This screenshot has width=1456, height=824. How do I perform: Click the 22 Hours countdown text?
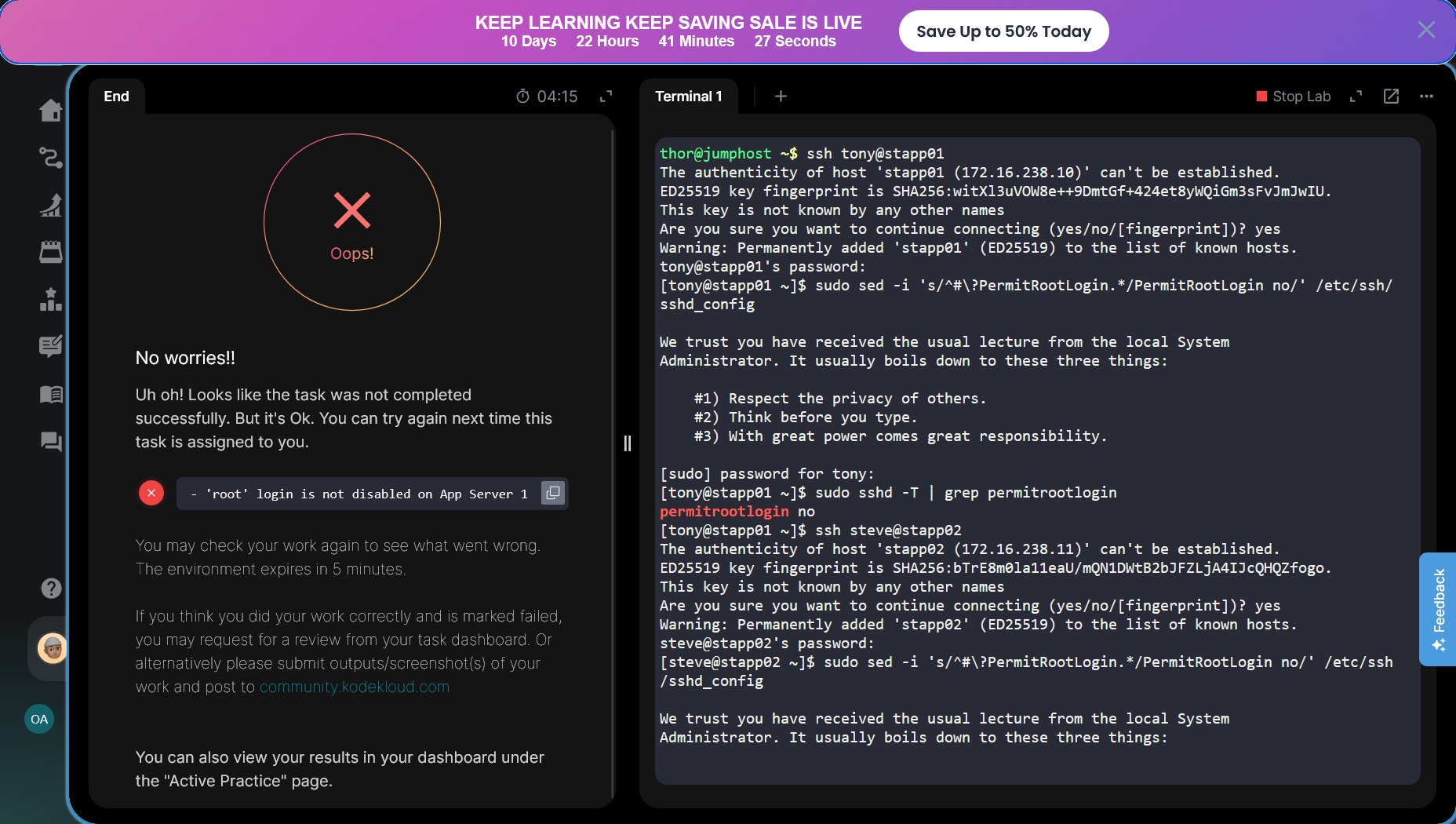[x=607, y=42]
